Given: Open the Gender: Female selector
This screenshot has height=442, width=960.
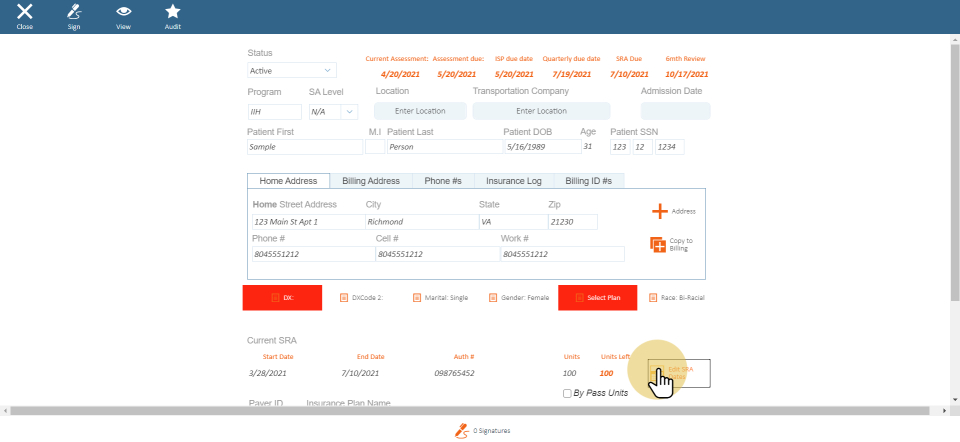Looking at the screenshot, I should click(493, 297).
